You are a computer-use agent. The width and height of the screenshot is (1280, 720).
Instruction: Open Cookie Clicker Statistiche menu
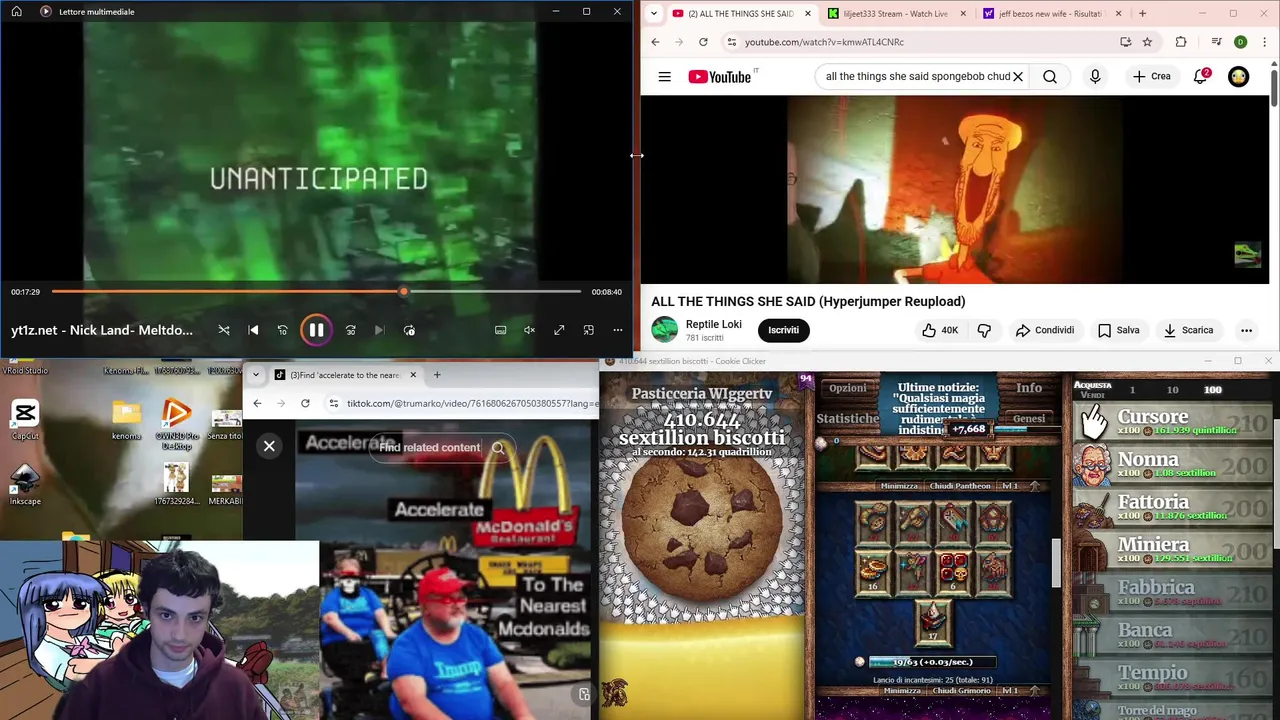point(847,418)
